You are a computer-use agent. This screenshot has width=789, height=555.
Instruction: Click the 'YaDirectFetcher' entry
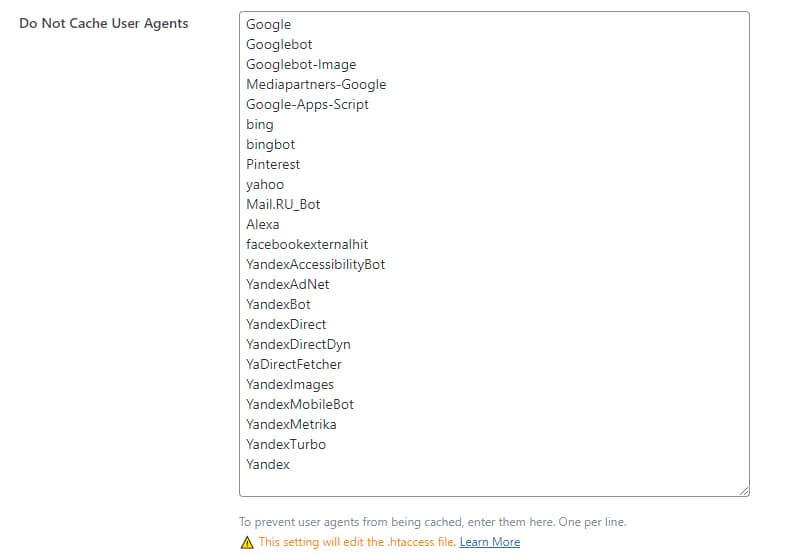pyautogui.click(x=294, y=364)
